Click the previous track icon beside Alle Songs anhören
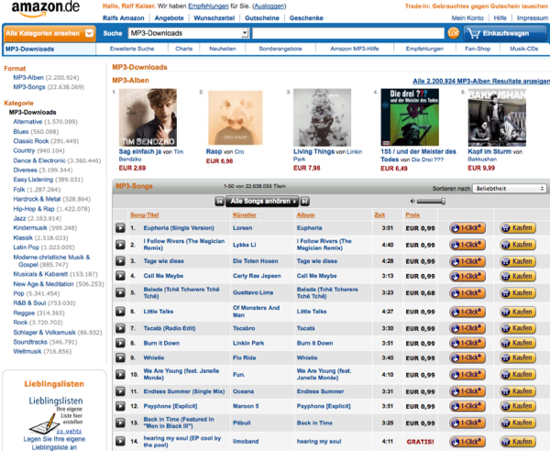The width and height of the screenshot is (550, 451). [220, 201]
